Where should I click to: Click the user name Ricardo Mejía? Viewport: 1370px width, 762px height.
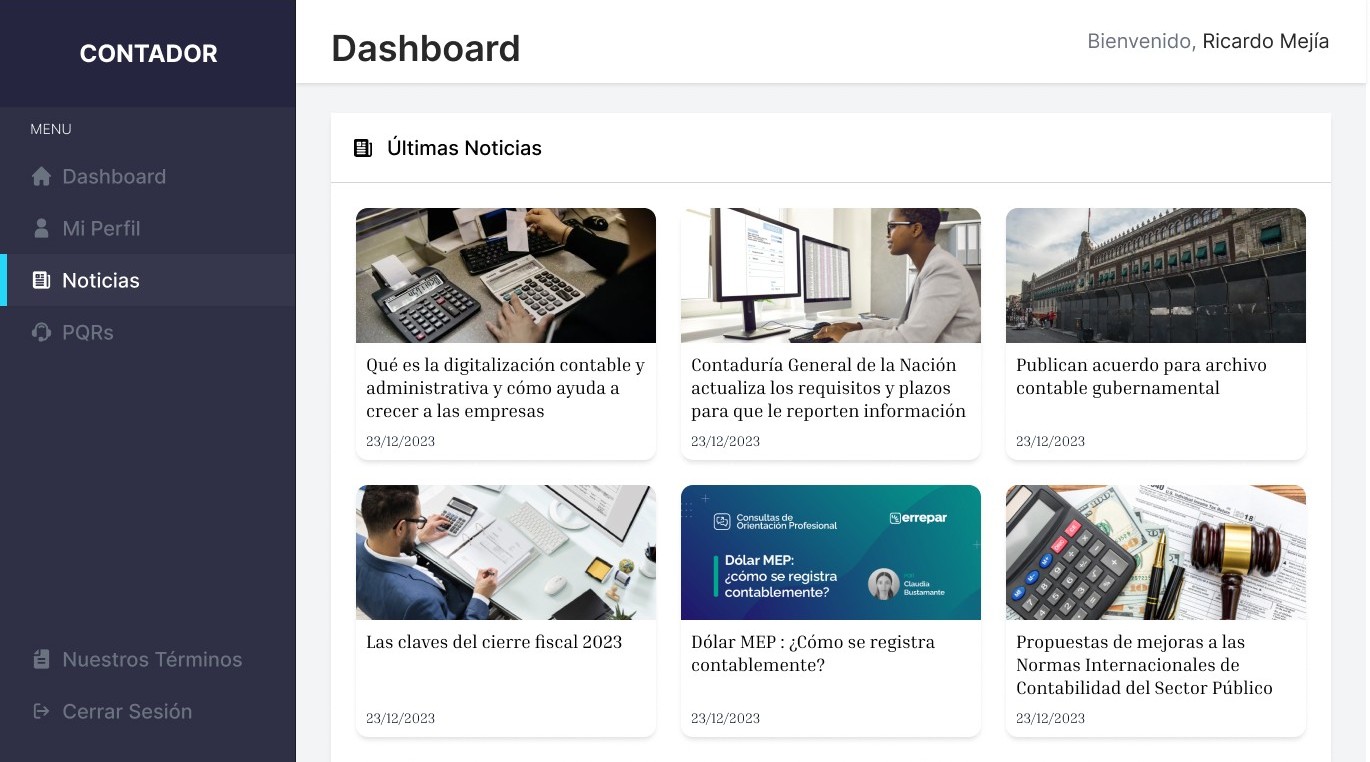point(1266,41)
